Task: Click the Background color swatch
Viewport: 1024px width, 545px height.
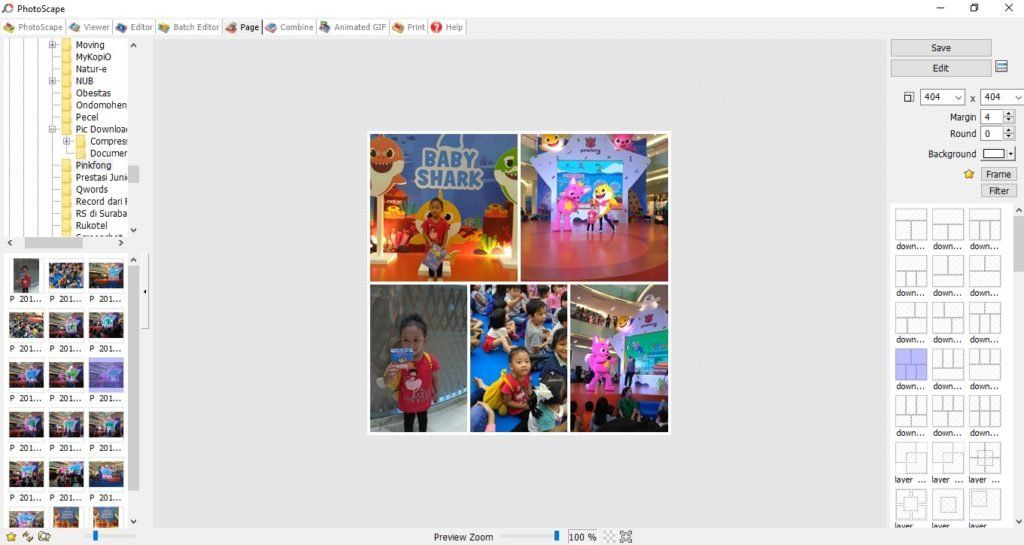Action: click(993, 154)
